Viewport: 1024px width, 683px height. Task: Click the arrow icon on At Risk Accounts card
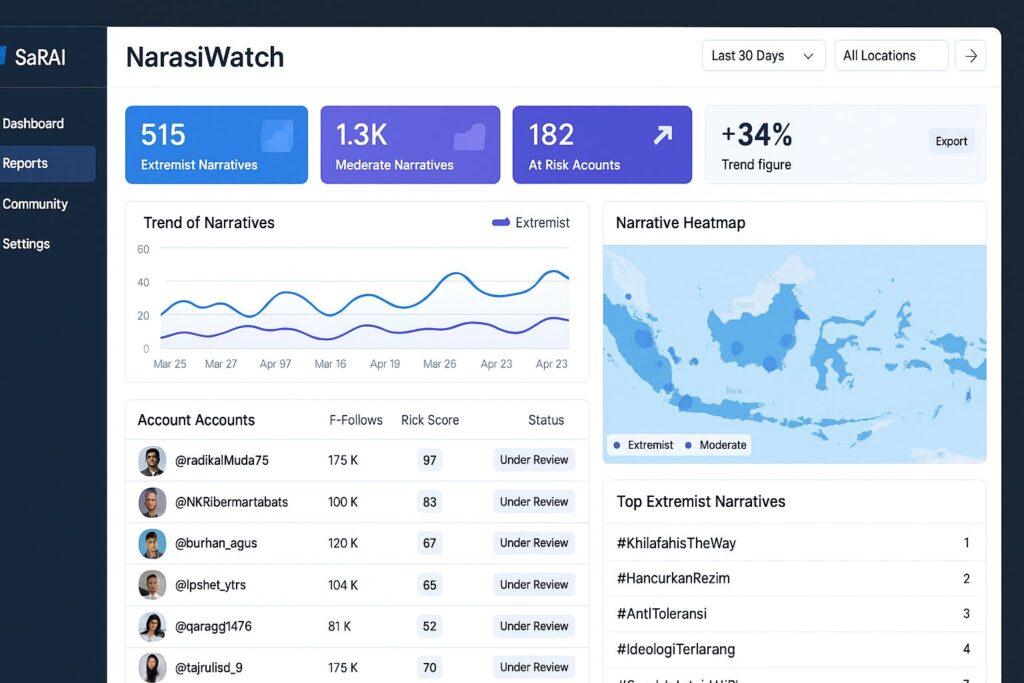tap(662, 135)
